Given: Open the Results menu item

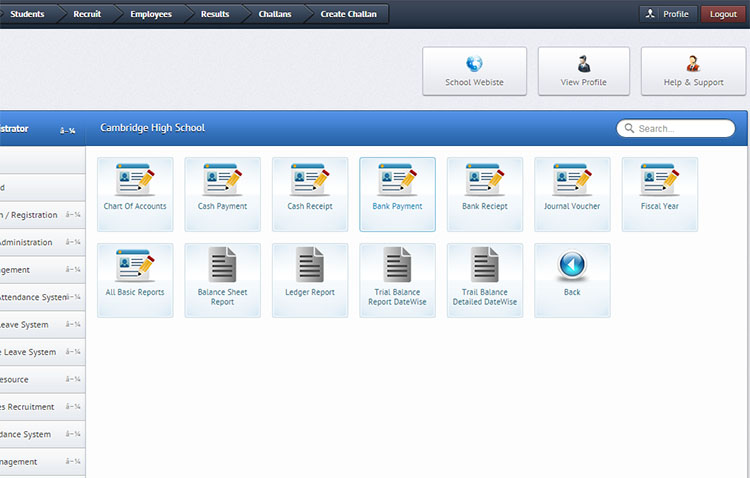Looking at the screenshot, I should click(215, 14).
